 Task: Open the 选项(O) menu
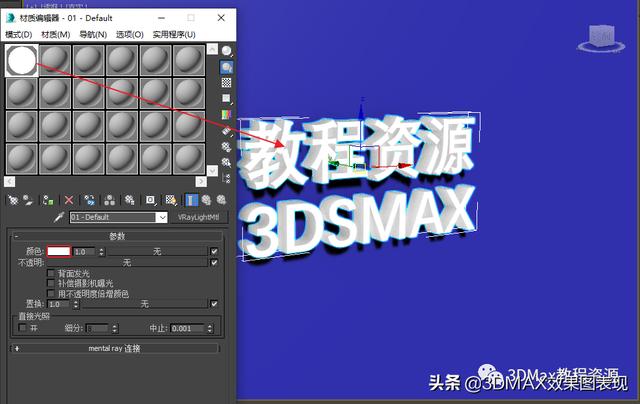(x=130, y=35)
